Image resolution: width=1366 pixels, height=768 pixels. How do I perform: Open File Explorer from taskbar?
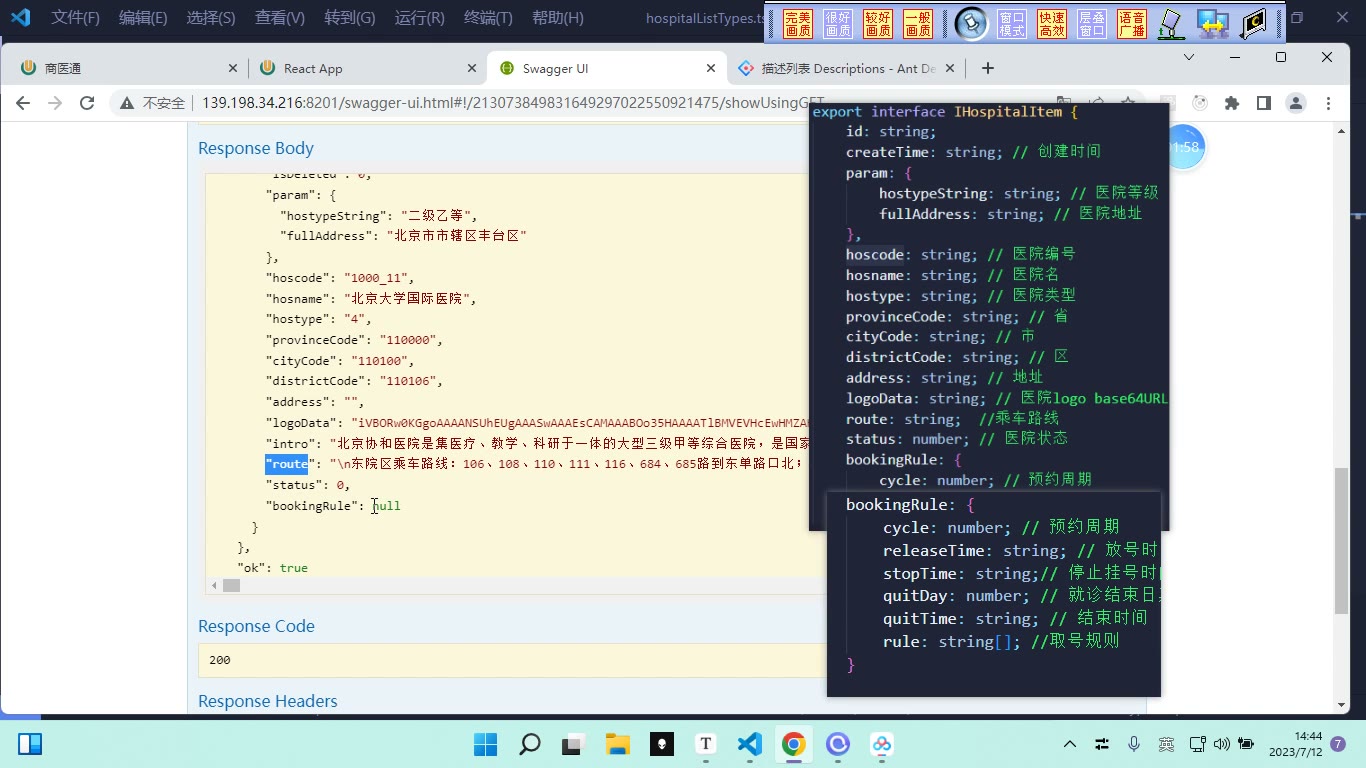click(x=617, y=744)
